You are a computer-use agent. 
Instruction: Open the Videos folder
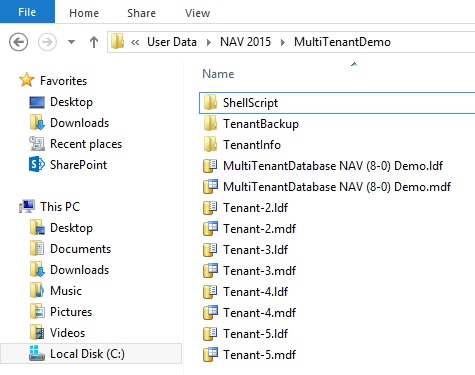[67, 333]
